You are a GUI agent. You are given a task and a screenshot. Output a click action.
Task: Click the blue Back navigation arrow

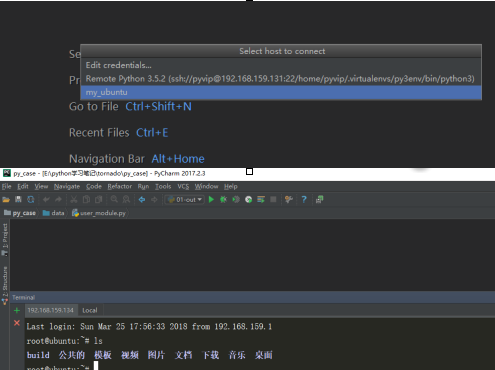click(x=142, y=199)
